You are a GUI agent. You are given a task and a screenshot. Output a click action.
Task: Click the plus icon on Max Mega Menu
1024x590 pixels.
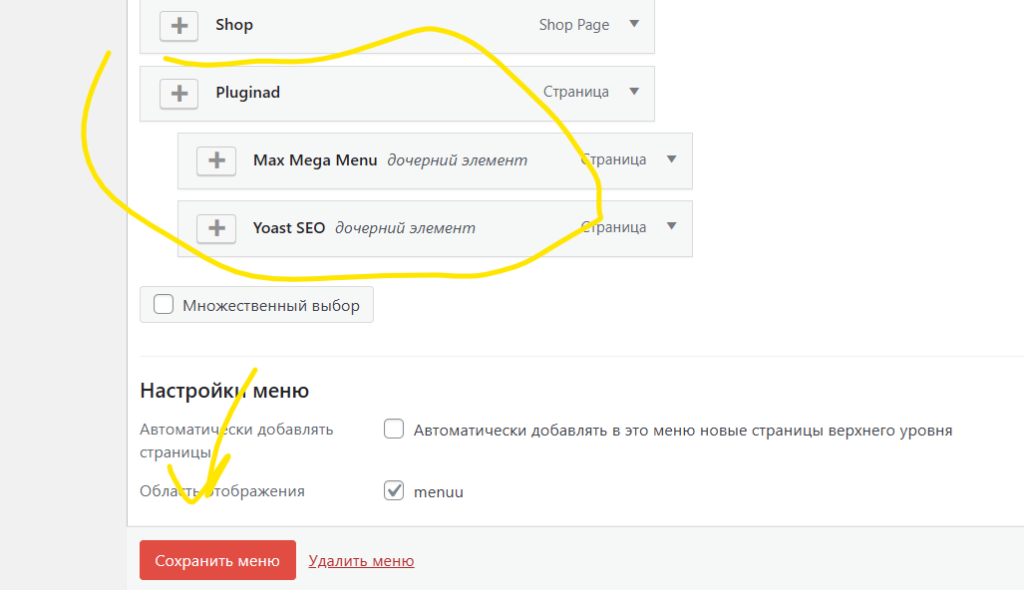[x=216, y=161]
